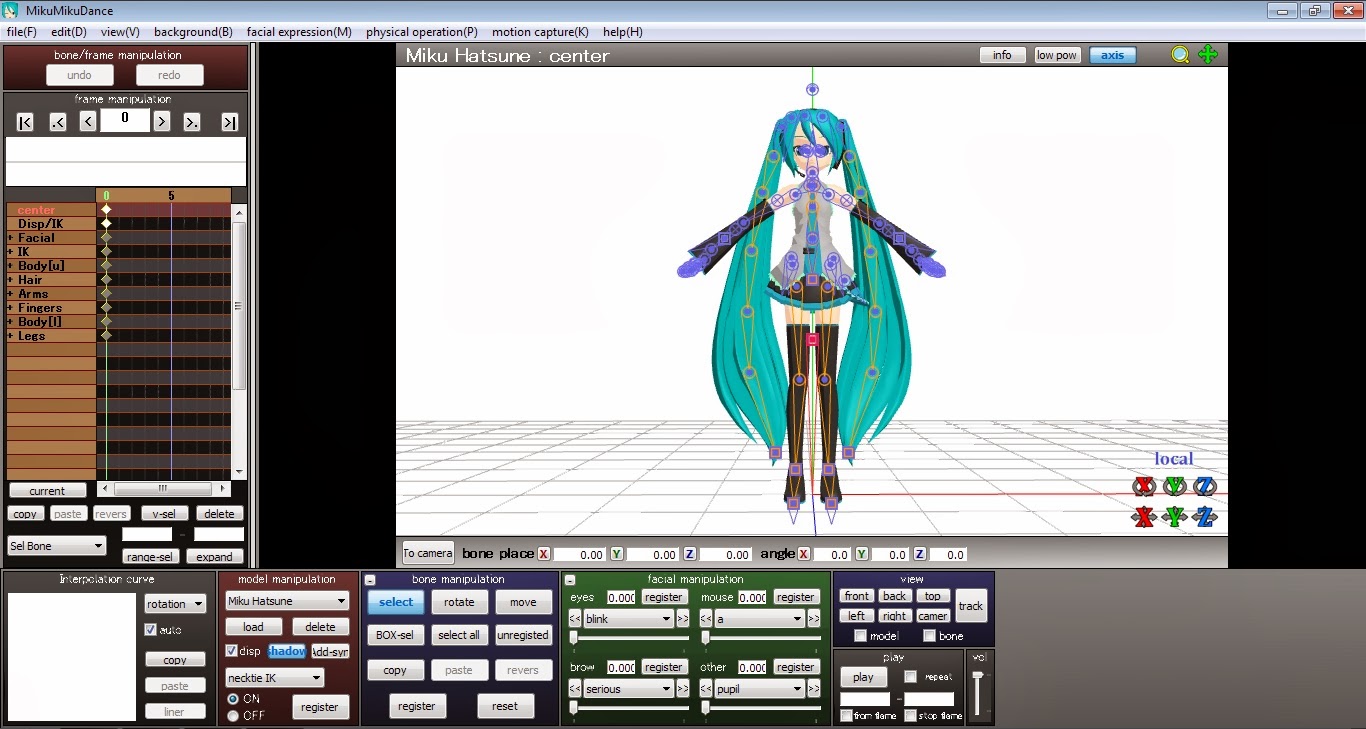Jump to first frame using the leftmost arrow icon

pyautogui.click(x=24, y=121)
